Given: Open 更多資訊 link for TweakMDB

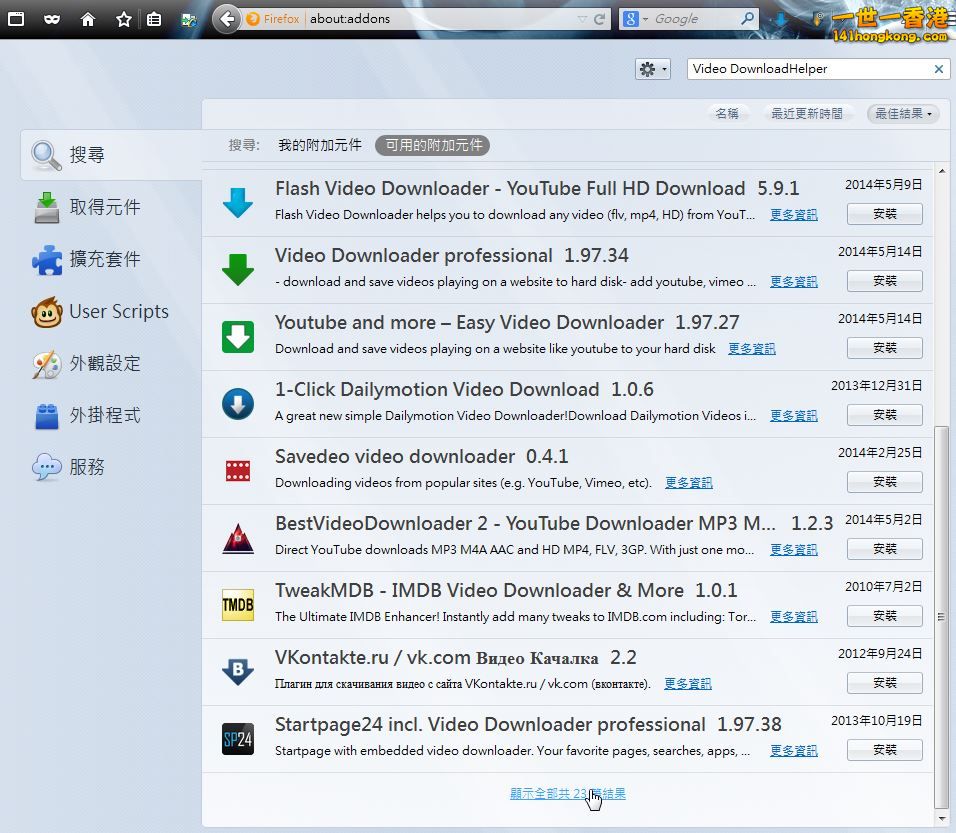Looking at the screenshot, I should coord(793,617).
